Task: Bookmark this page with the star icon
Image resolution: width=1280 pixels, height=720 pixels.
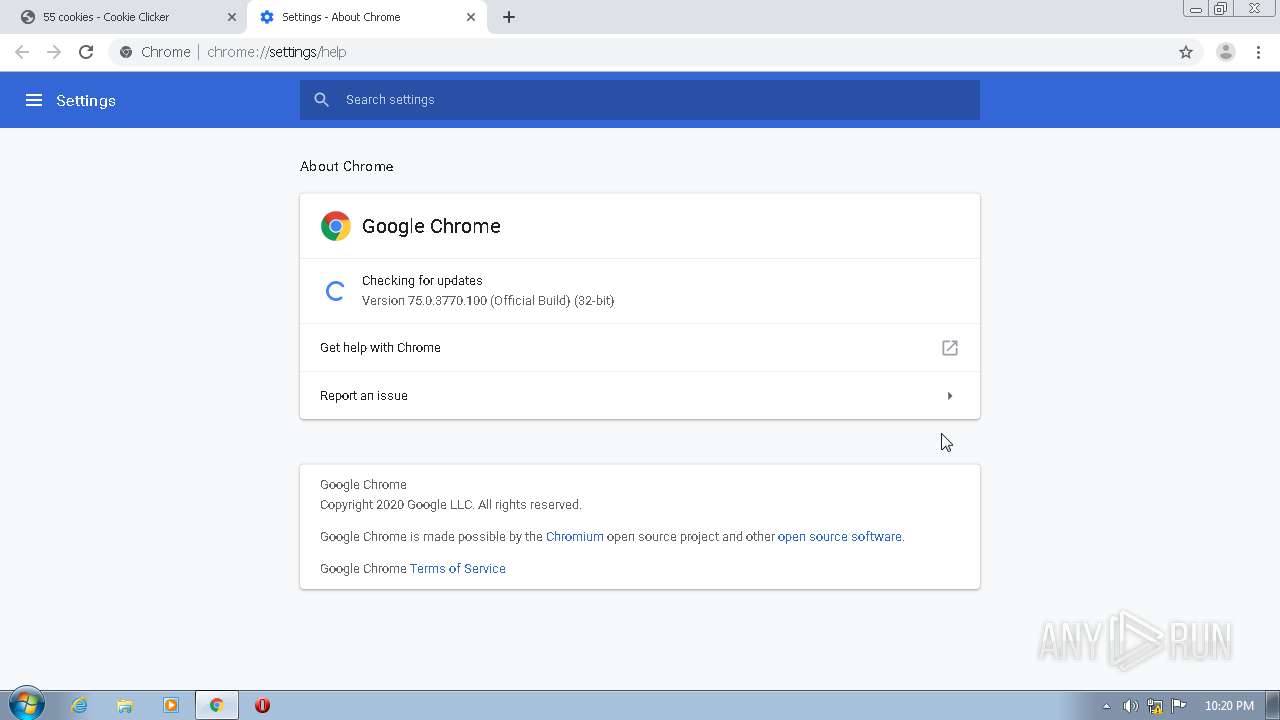Action: 1186,52
